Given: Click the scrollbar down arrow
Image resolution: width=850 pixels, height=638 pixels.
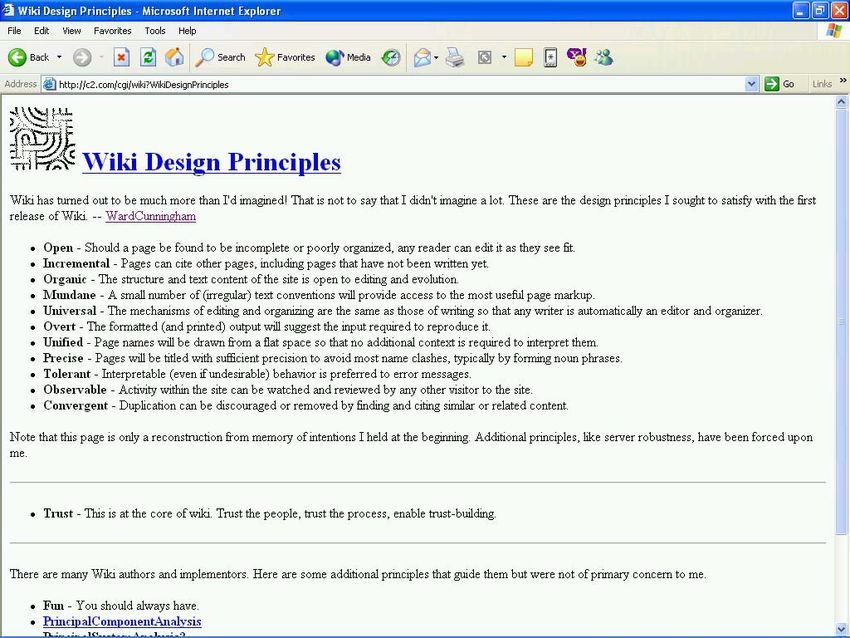Looking at the screenshot, I should [x=841, y=629].
